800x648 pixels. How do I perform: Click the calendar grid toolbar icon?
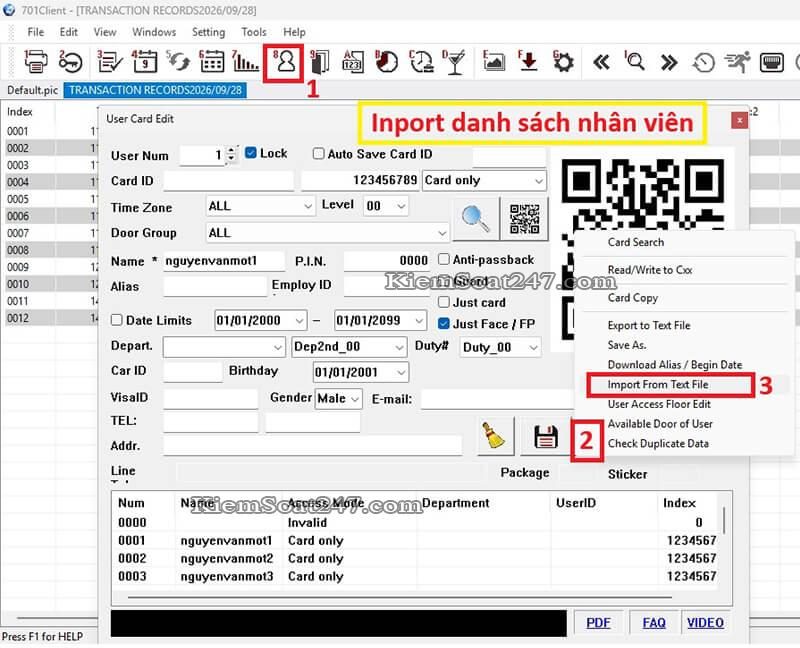coord(212,62)
